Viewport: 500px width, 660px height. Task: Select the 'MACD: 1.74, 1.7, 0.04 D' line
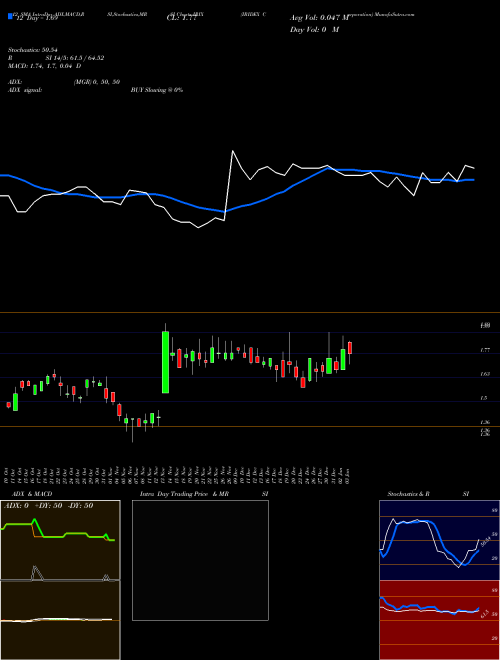coord(45,66)
